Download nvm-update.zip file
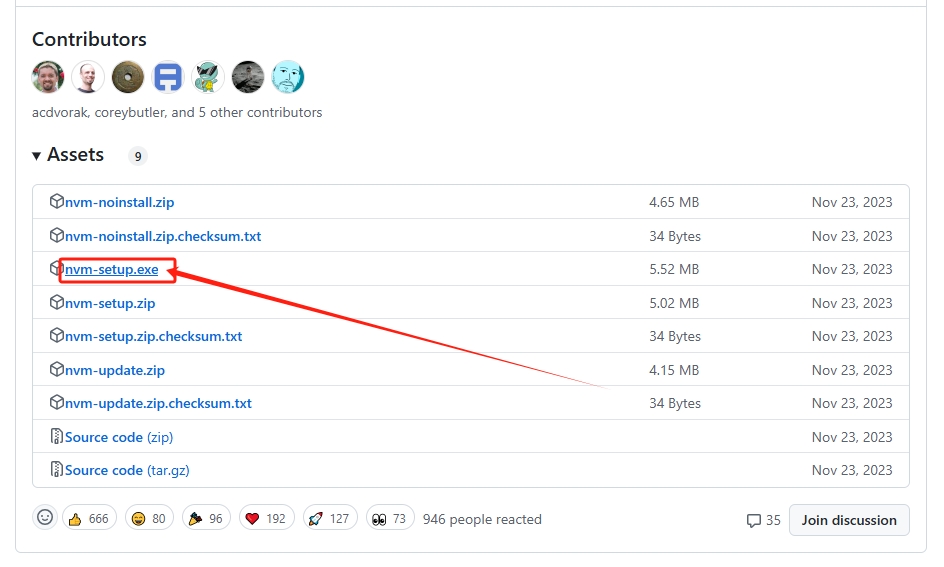This screenshot has height=567, width=944. [x=115, y=370]
